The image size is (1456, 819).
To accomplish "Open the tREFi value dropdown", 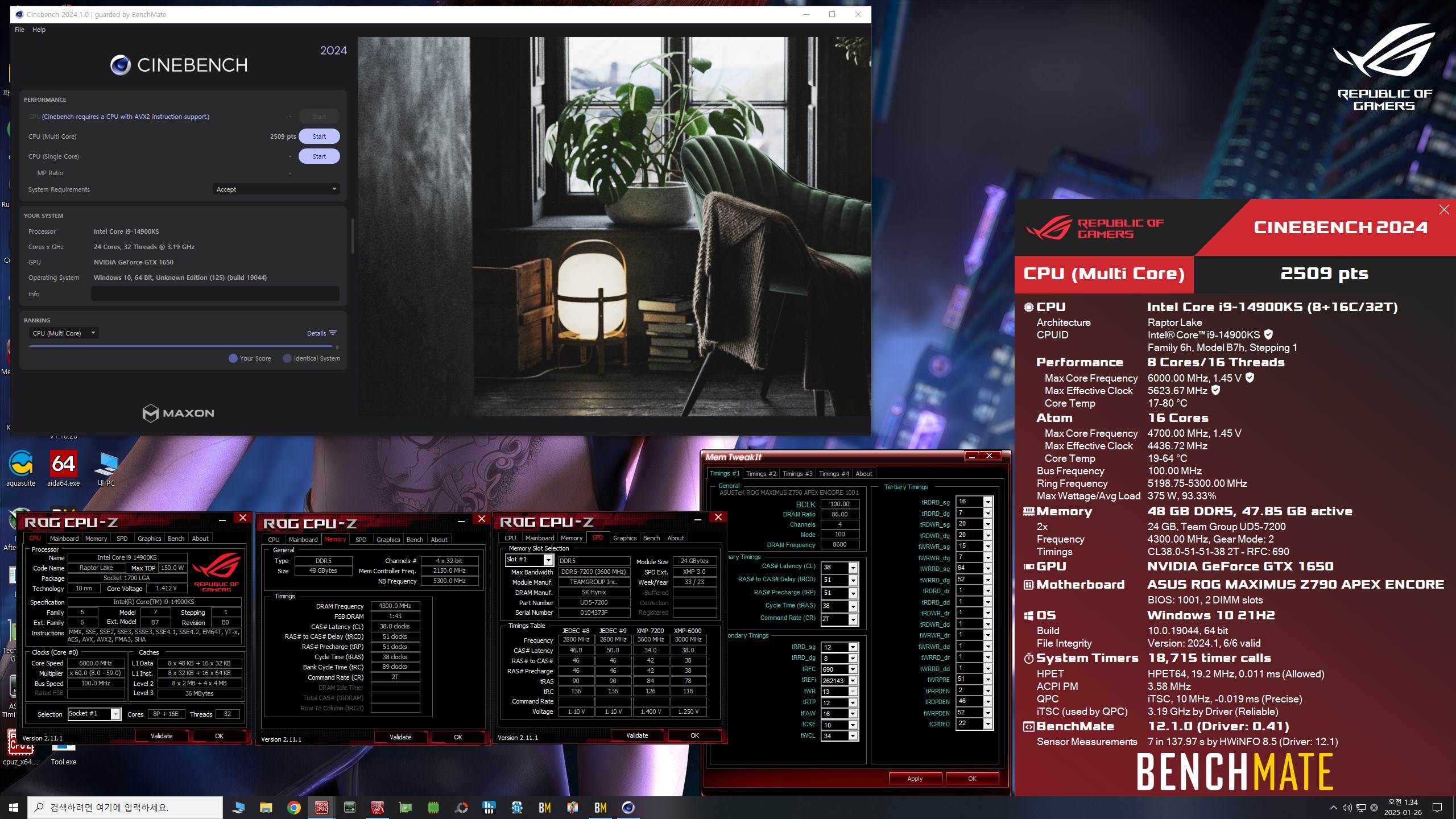I will [x=853, y=681].
